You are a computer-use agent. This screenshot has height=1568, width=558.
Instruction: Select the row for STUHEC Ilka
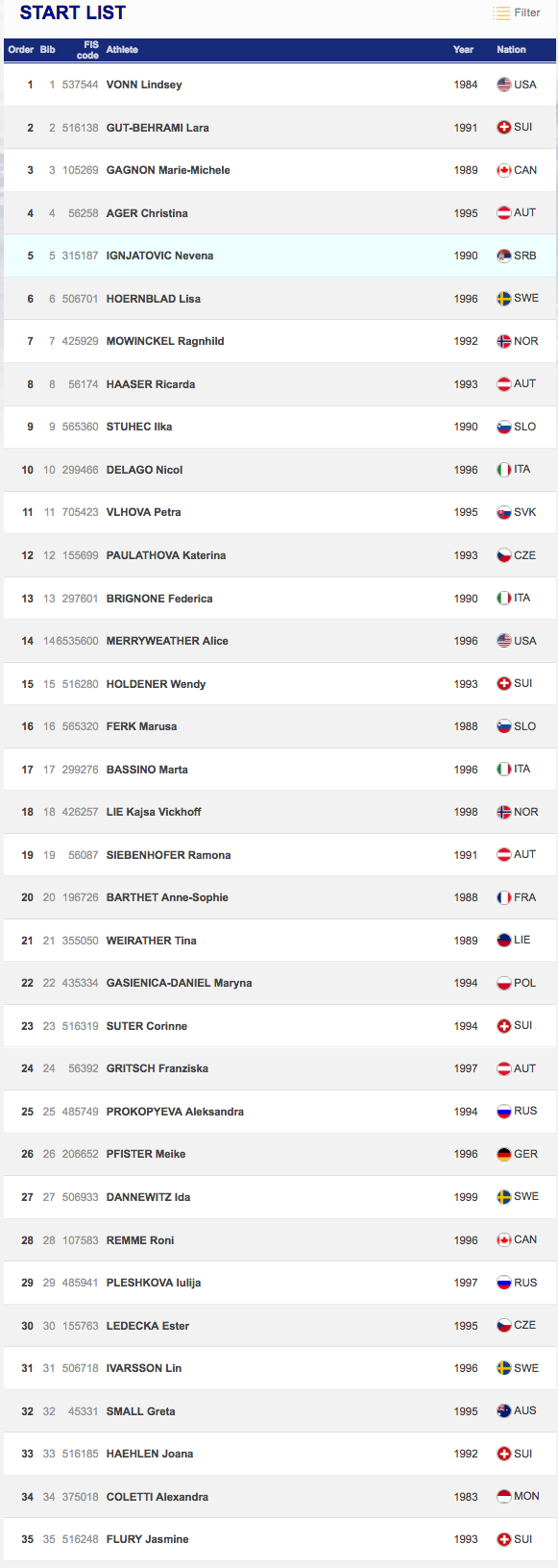(279, 427)
